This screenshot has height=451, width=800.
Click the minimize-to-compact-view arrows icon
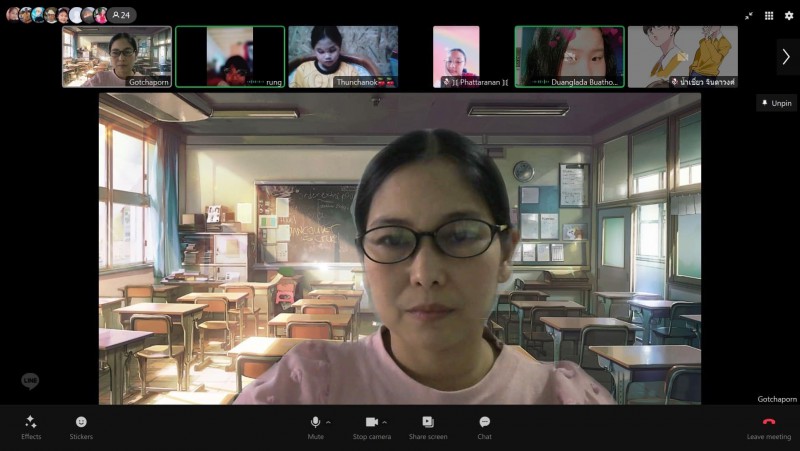749,15
